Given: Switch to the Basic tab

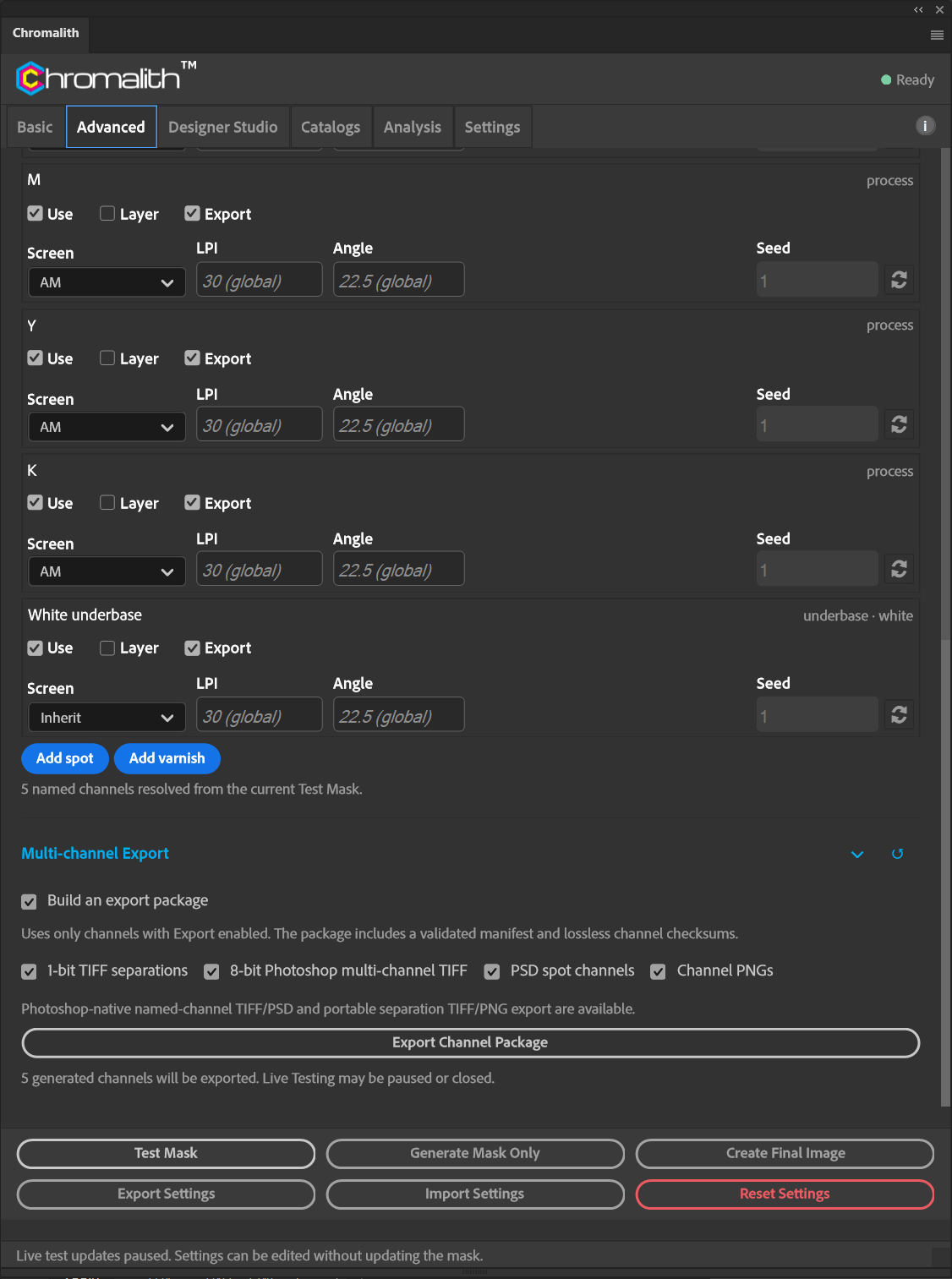Looking at the screenshot, I should click(x=35, y=127).
